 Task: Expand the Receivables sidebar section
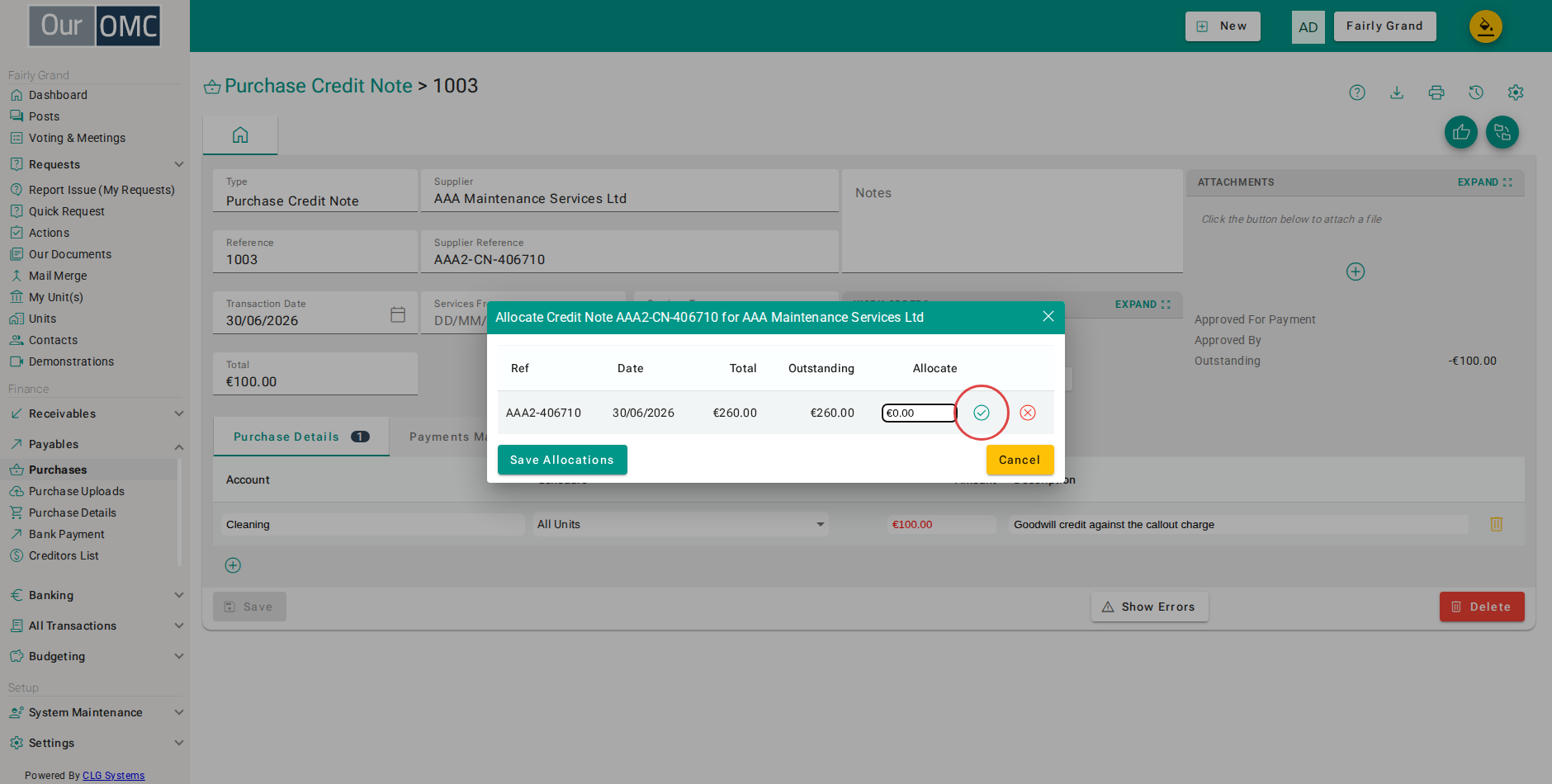coord(96,413)
